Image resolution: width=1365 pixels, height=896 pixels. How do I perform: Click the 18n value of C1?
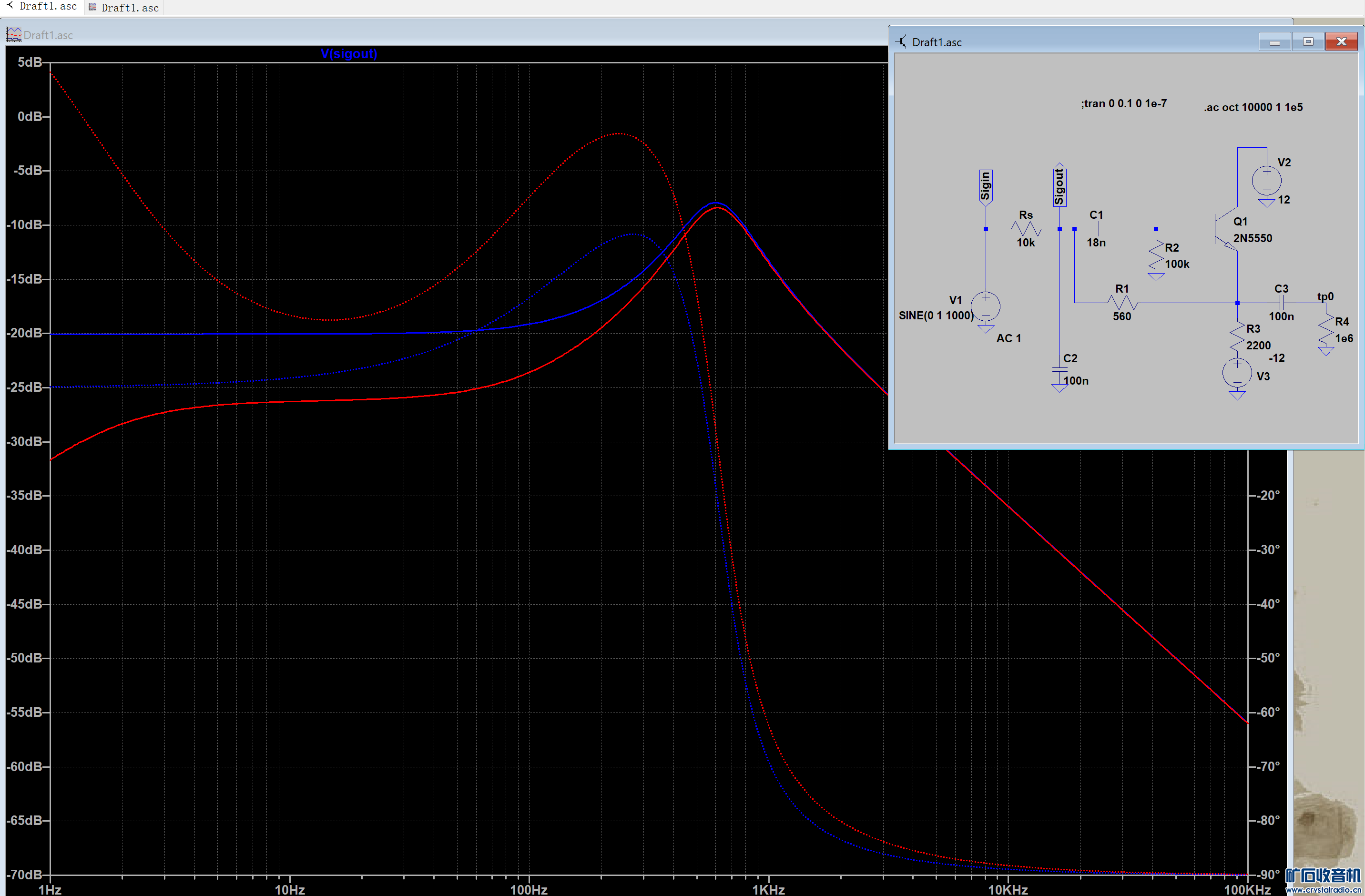(1095, 243)
